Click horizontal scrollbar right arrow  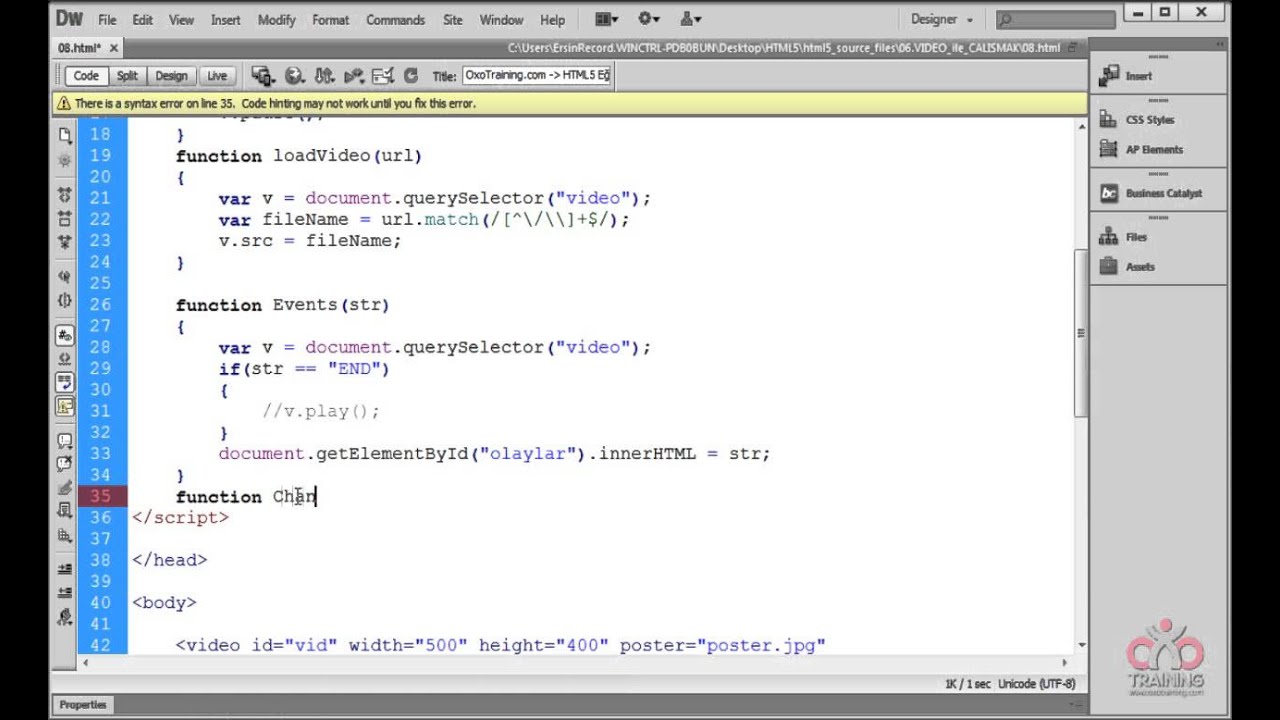(x=1064, y=662)
